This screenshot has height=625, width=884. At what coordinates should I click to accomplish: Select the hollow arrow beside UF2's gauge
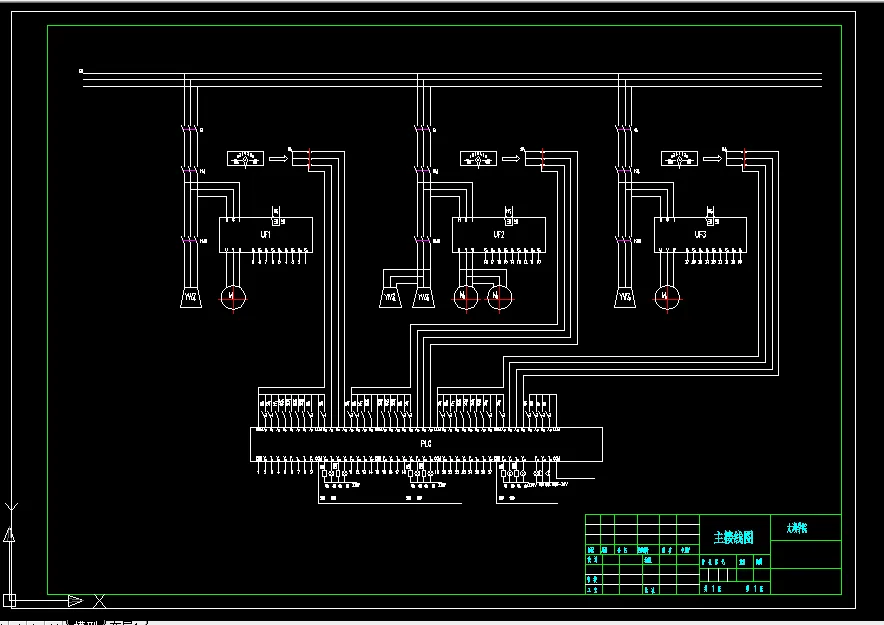click(x=511, y=158)
